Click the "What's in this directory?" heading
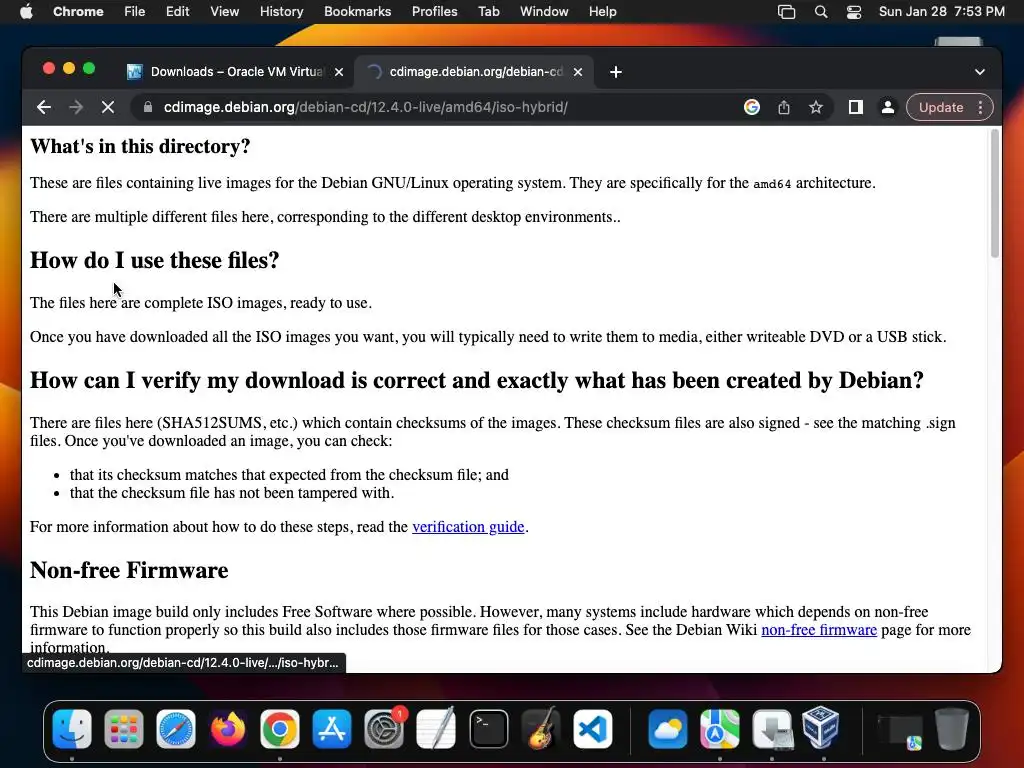The height and width of the screenshot is (768, 1024). (x=140, y=146)
